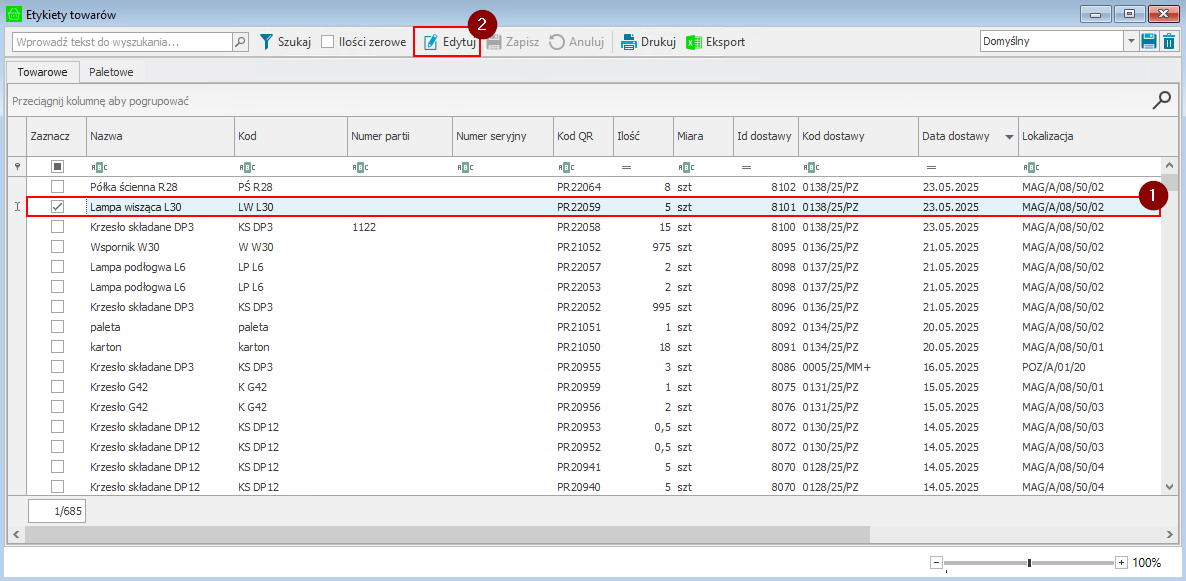Viewport: 1186px width, 581px height.
Task: Click the zoom in plus icon
Action: (1121, 563)
